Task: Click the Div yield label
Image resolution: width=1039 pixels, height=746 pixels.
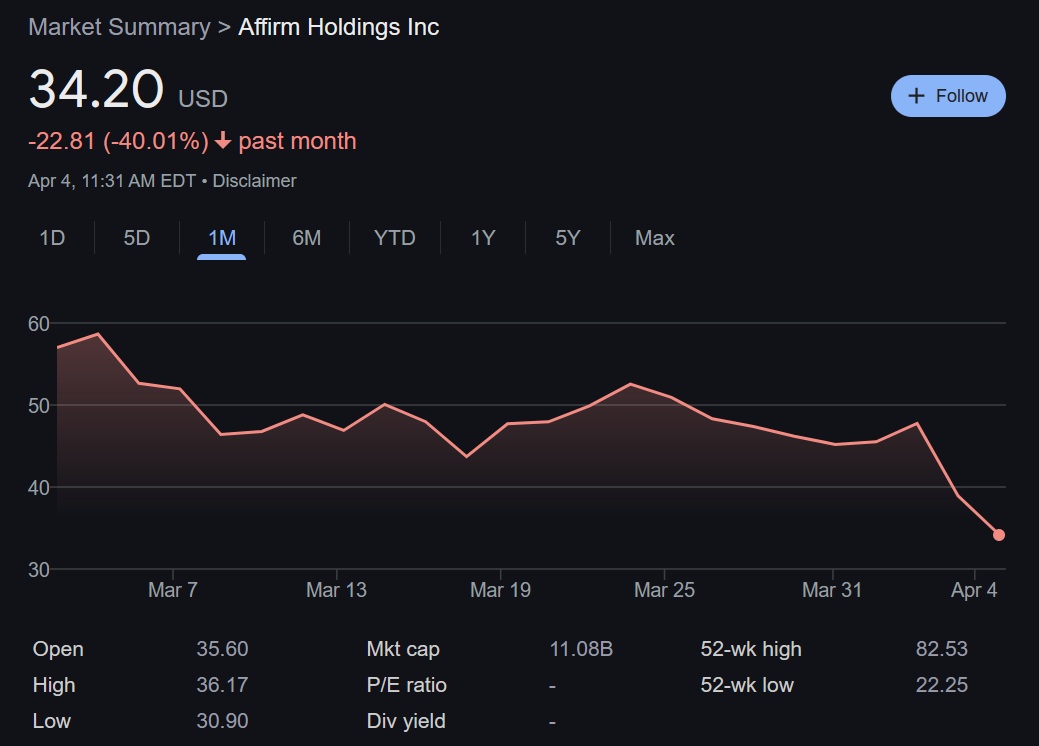Action: tap(406, 721)
